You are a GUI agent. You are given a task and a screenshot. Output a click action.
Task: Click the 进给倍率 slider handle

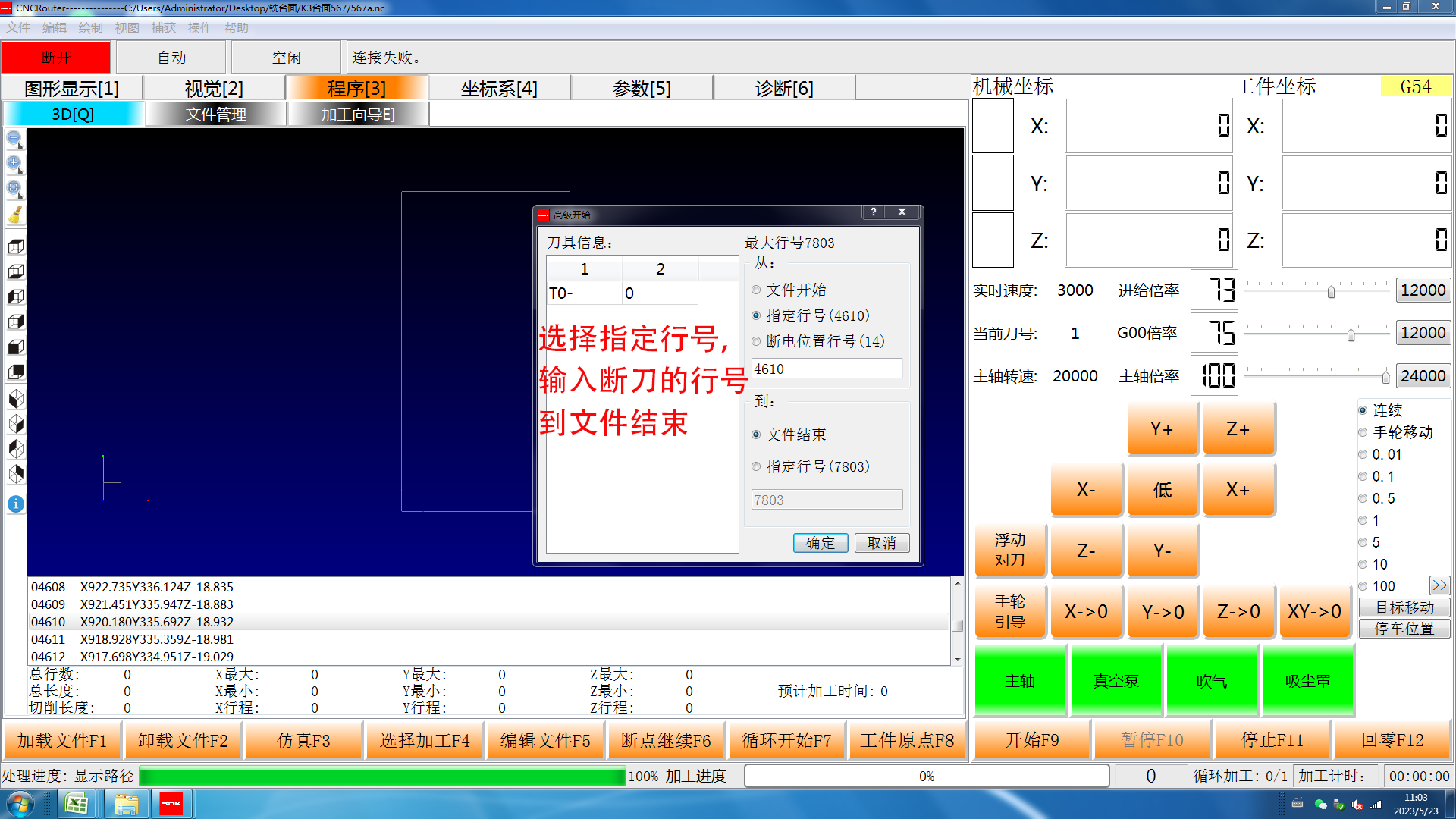[1331, 291]
